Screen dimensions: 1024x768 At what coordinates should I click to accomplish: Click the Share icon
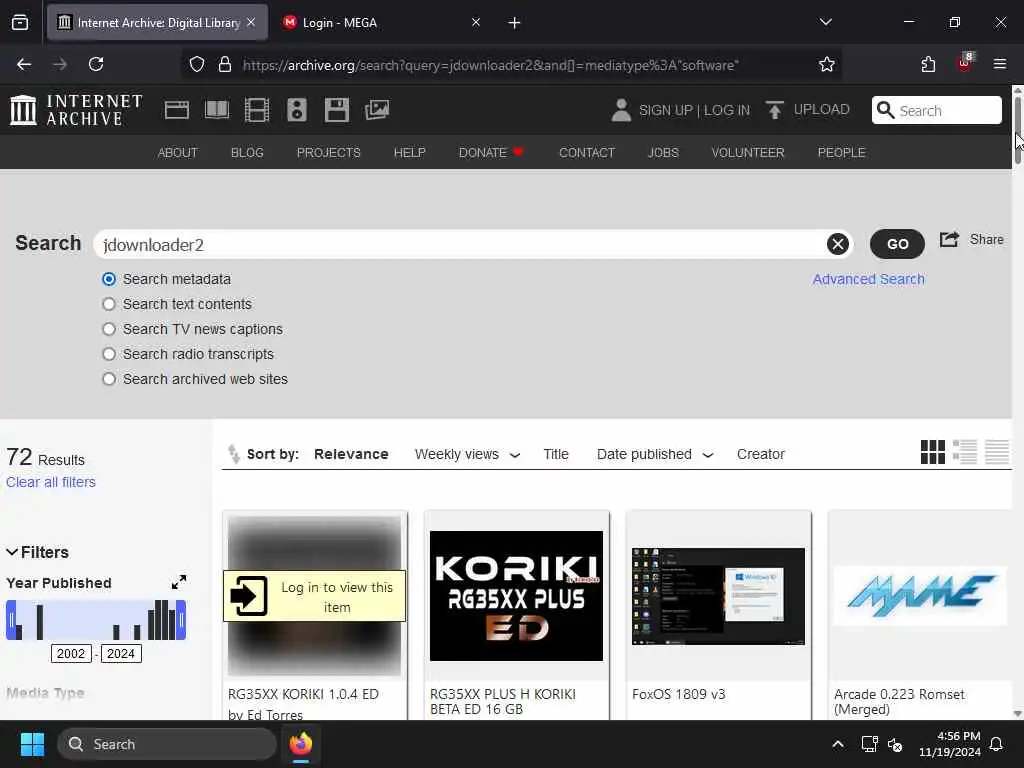point(949,240)
